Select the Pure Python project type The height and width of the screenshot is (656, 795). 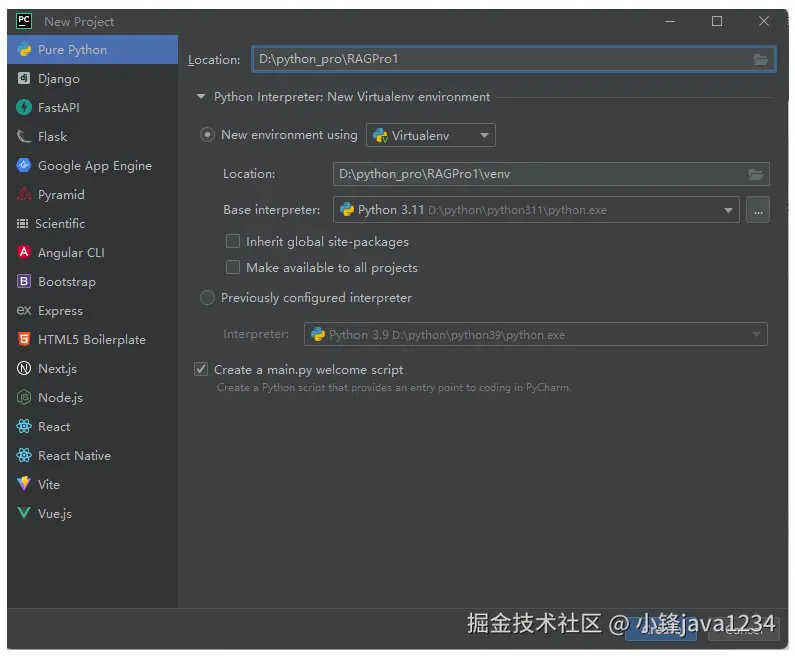coord(92,50)
